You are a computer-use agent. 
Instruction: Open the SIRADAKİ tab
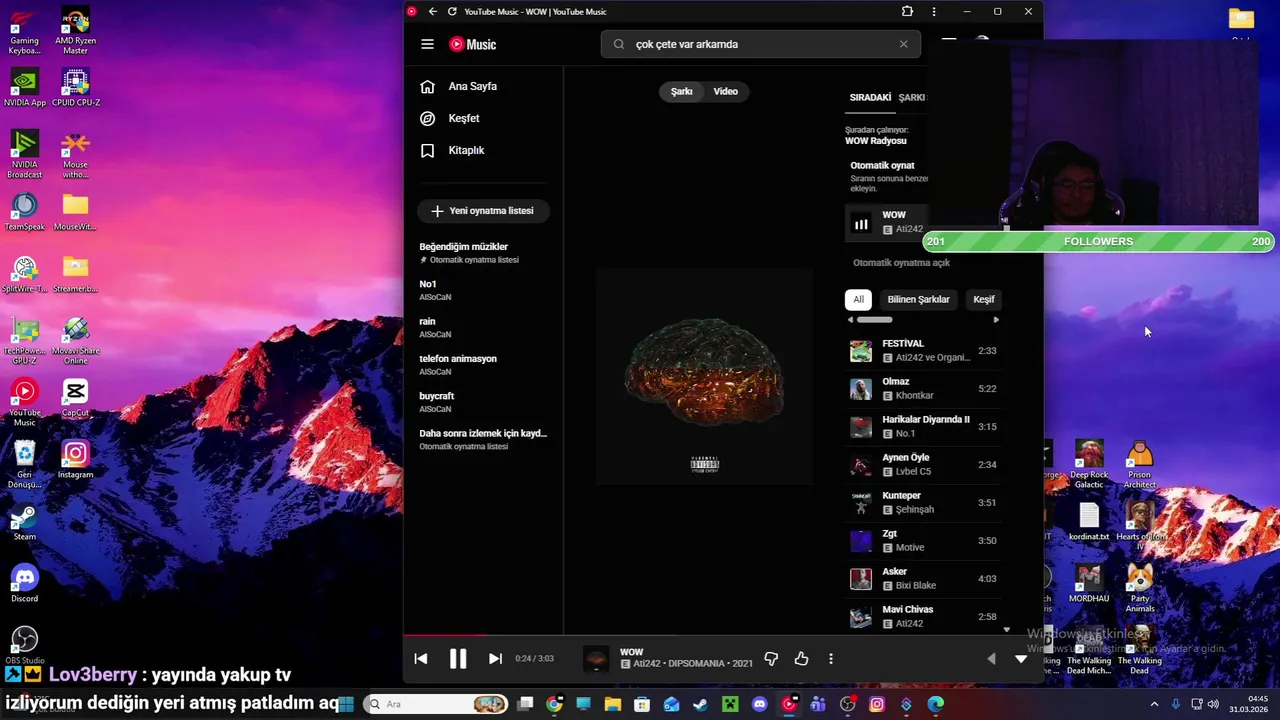(870, 97)
